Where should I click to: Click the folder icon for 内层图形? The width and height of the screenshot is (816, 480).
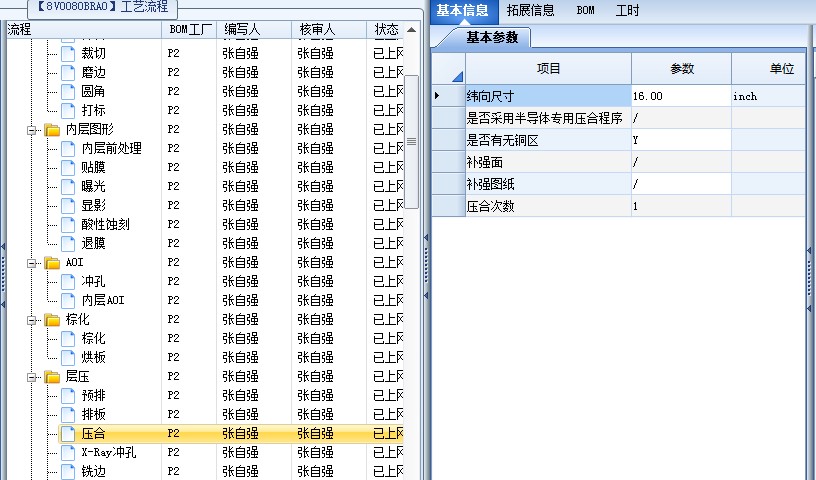52,130
